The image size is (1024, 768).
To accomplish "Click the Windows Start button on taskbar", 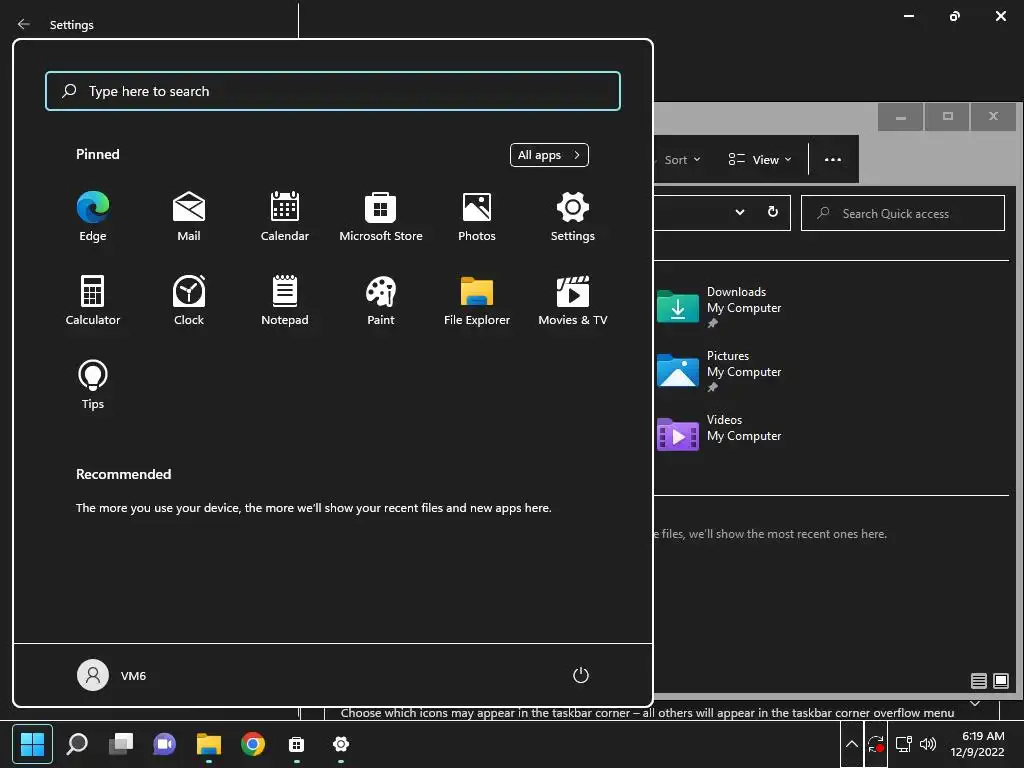I will (32, 744).
